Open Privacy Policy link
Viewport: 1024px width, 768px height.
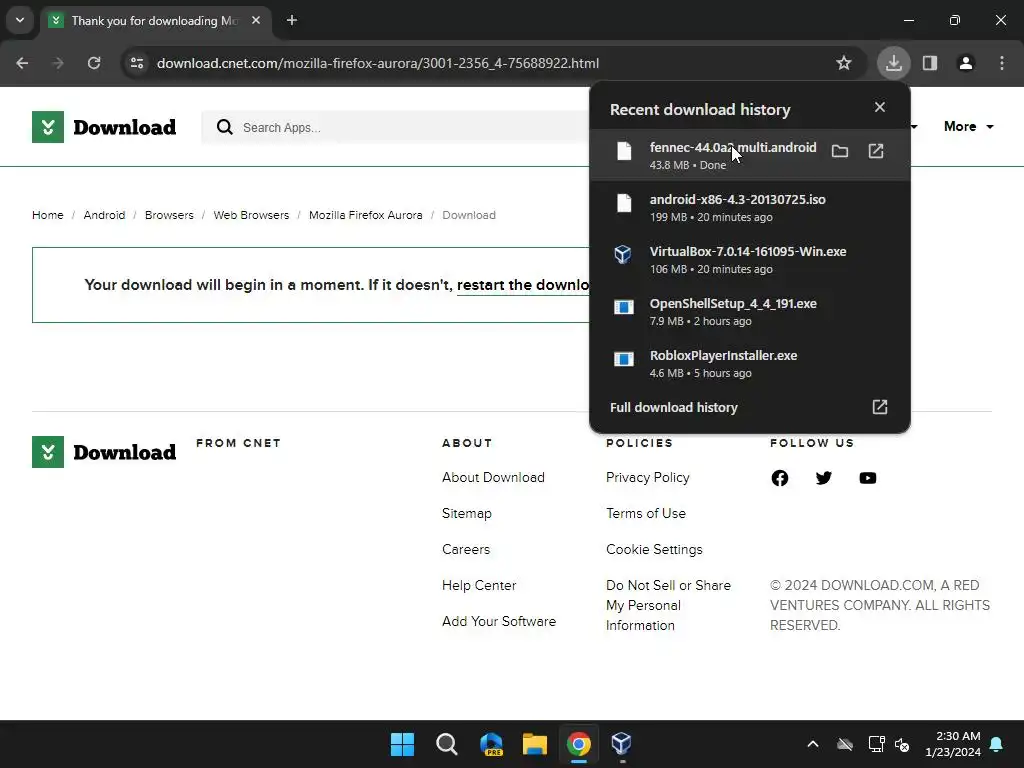pos(648,477)
